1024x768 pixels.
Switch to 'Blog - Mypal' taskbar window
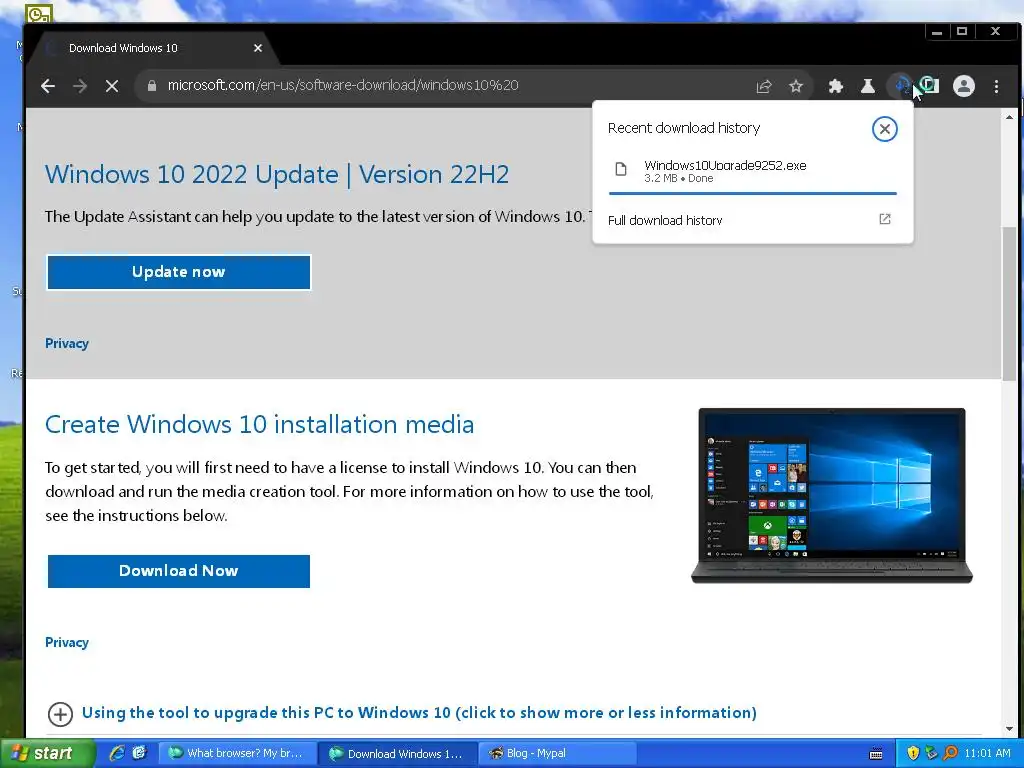click(x=557, y=754)
